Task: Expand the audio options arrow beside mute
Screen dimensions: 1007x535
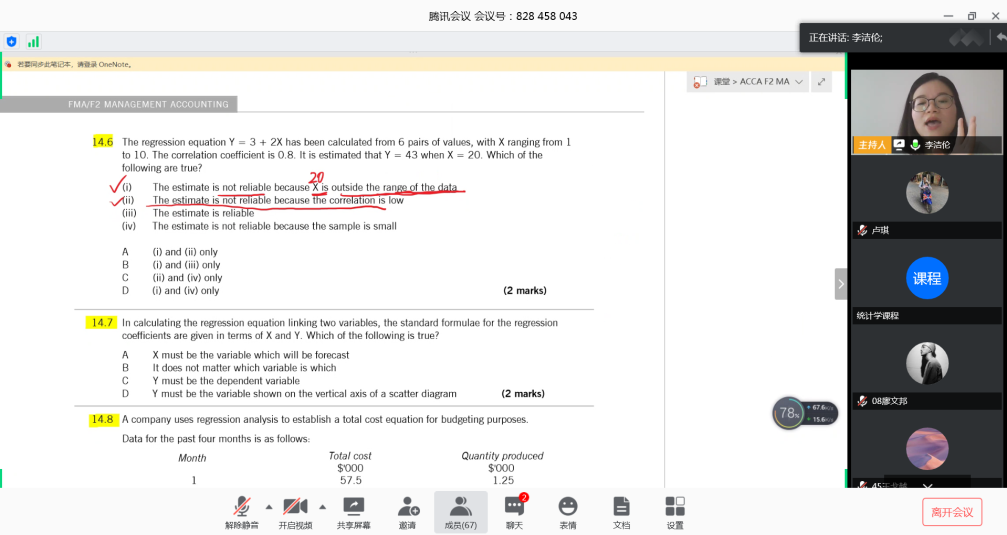Action: click(268, 506)
